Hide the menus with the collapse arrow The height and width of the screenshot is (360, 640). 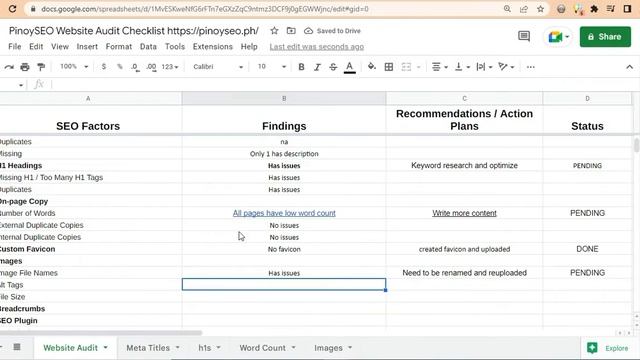[x=629, y=67]
